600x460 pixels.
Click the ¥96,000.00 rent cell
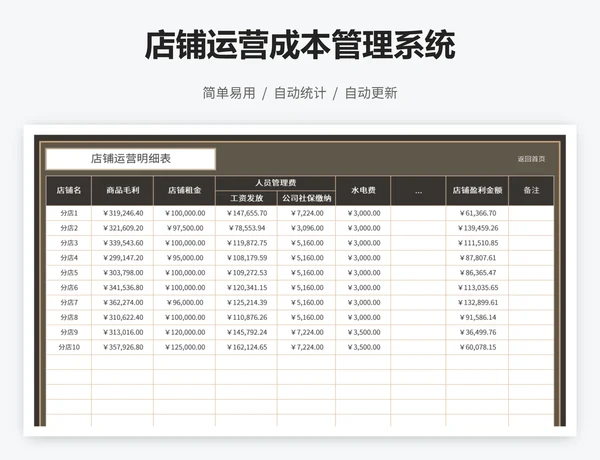[184, 303]
